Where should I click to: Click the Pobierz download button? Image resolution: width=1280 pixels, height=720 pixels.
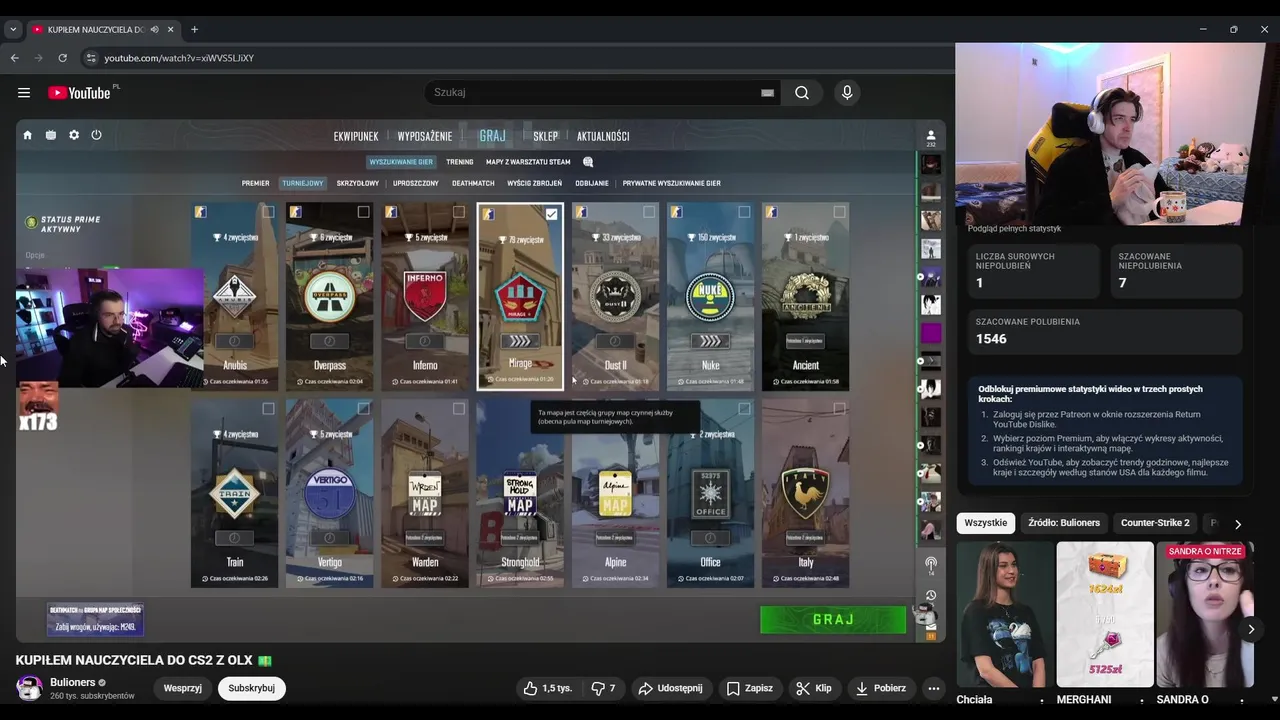tap(881, 688)
